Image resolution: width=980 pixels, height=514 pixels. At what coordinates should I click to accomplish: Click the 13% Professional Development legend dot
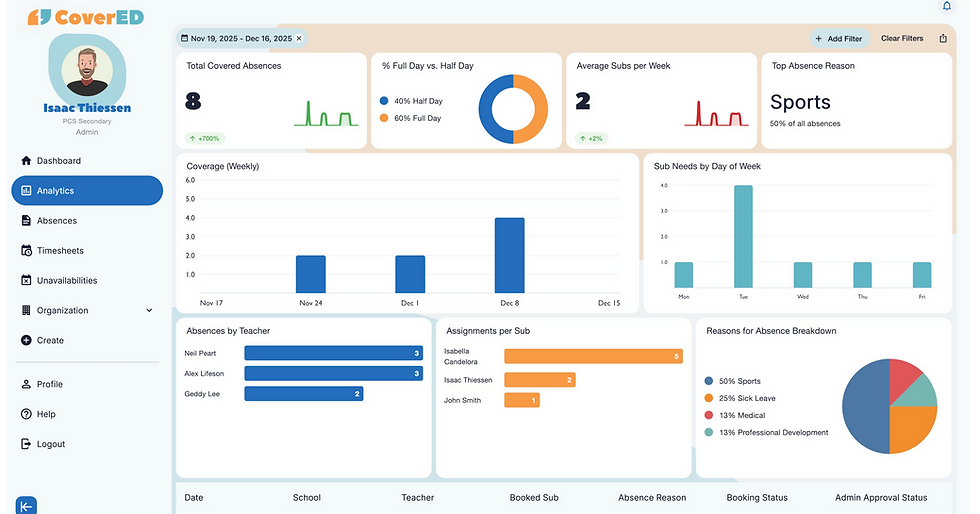[709, 432]
